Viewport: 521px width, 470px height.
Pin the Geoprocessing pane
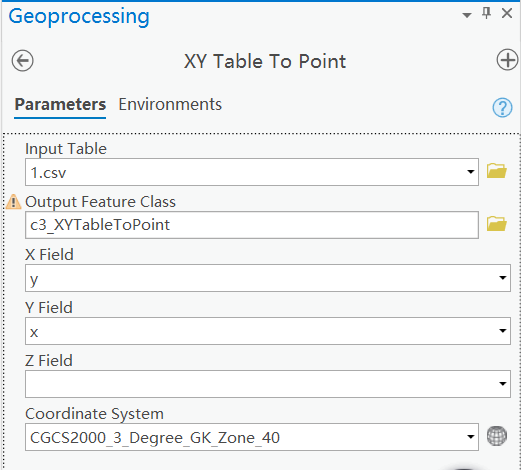[487, 14]
